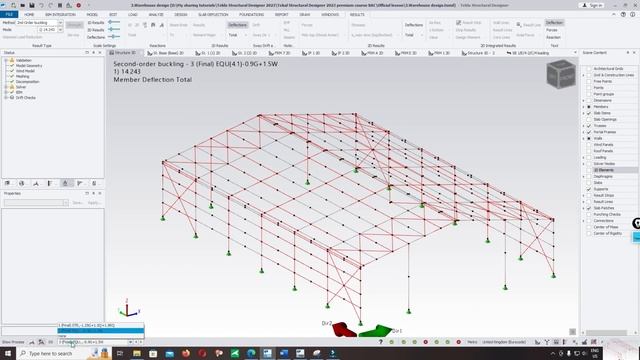Select the highlighted loadcase in dropdown list

[101, 331]
